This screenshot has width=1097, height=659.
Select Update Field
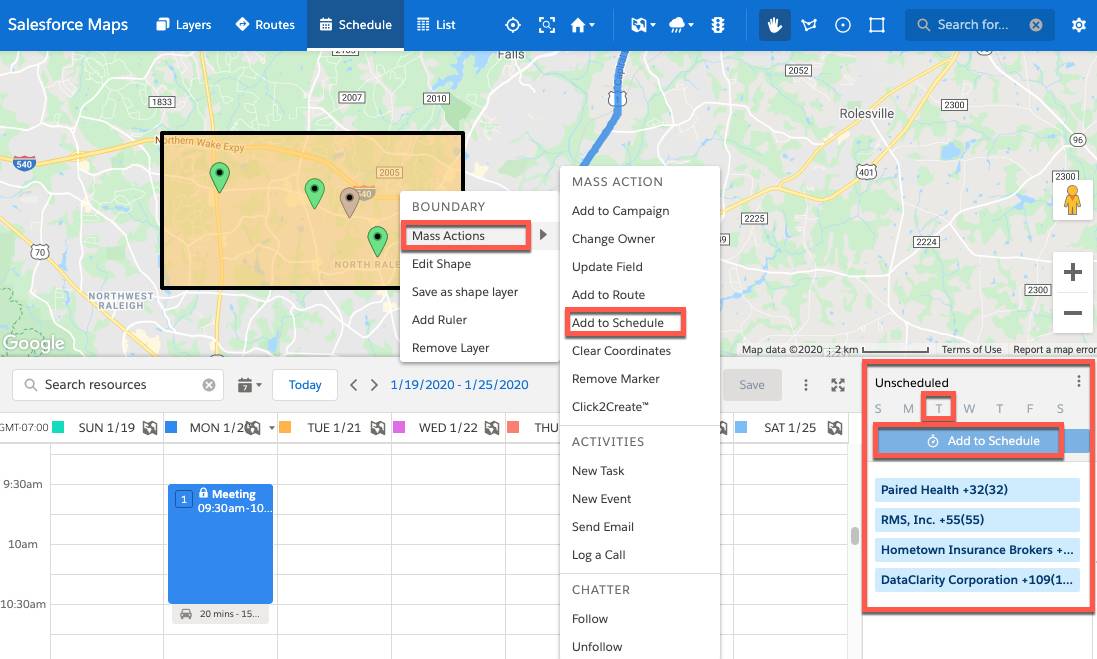607,267
